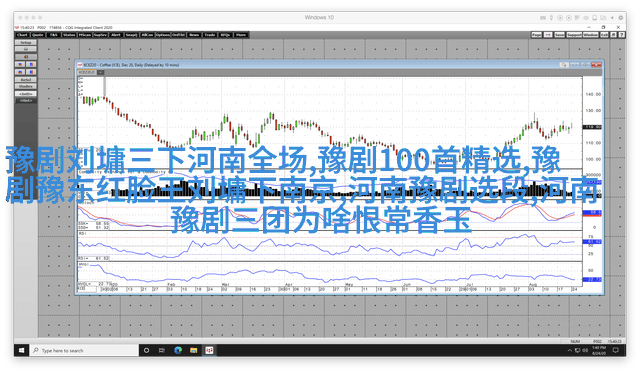Open Microsoft Edge from the taskbar

pos(178,350)
